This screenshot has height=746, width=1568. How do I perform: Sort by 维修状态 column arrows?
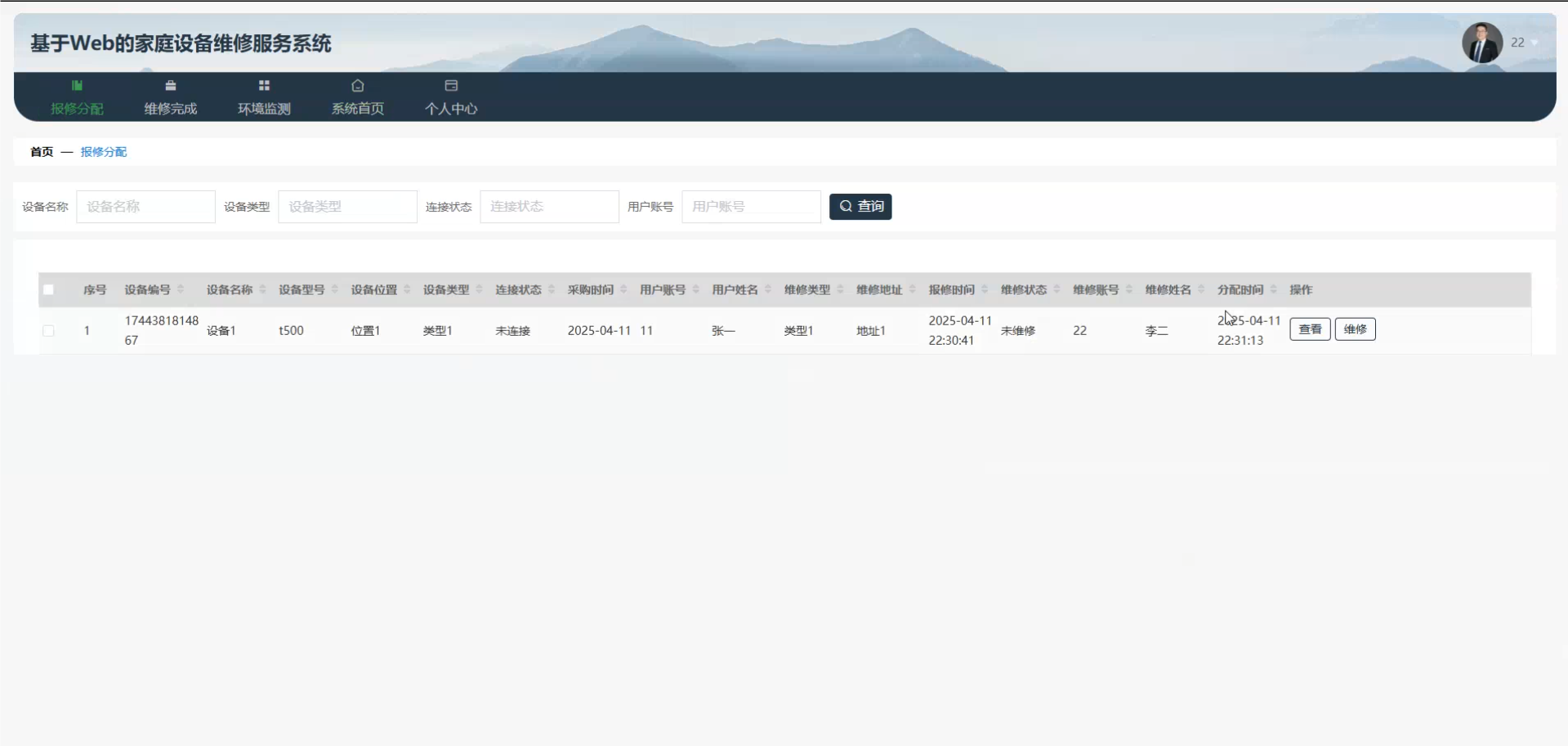[x=1057, y=289]
